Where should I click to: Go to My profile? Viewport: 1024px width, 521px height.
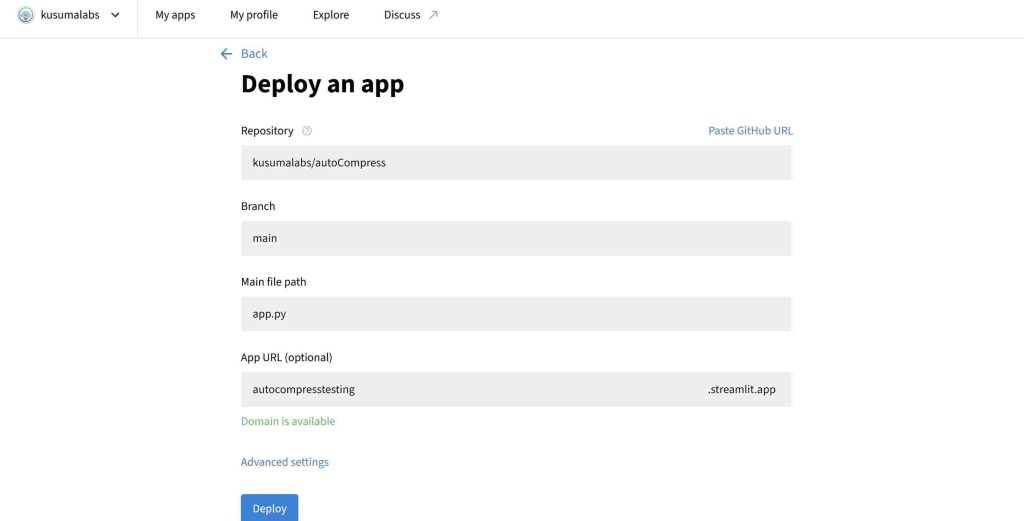(x=254, y=15)
